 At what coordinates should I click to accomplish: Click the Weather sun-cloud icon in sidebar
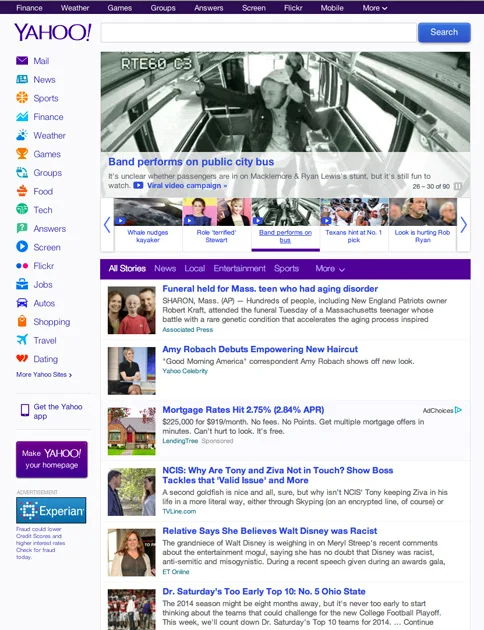tap(22, 135)
